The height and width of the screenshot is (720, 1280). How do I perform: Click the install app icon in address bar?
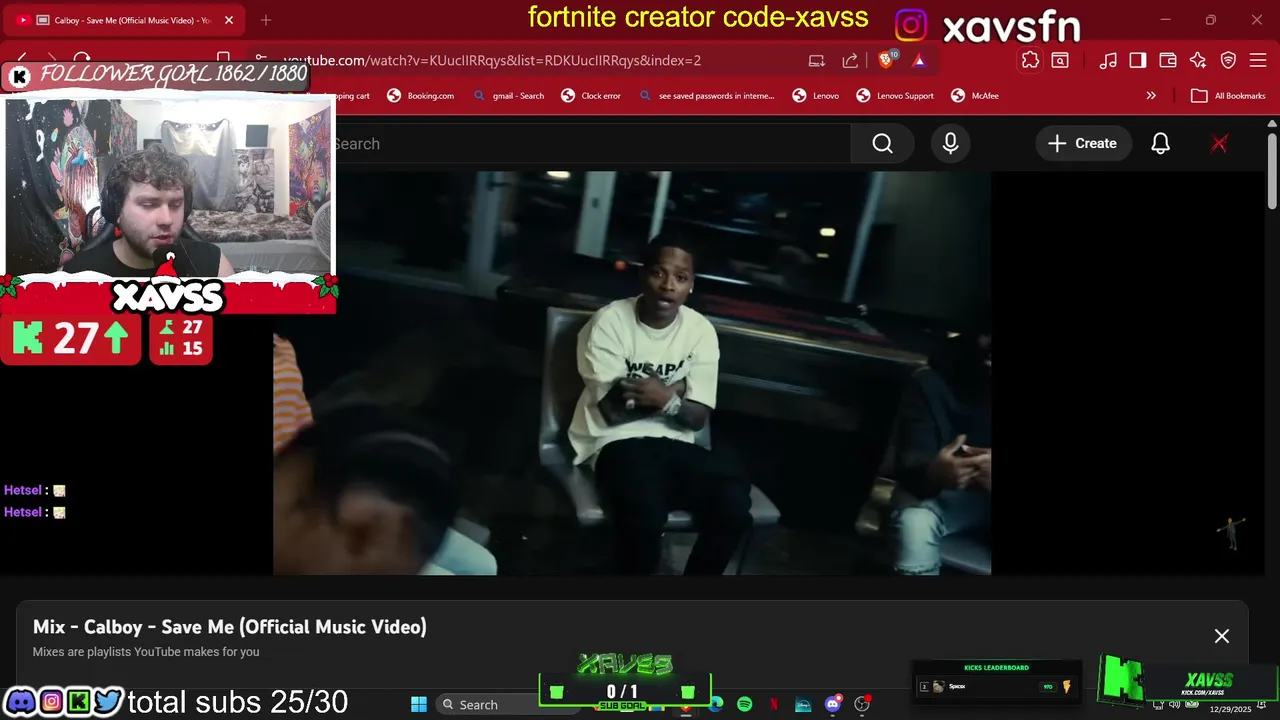pyautogui.click(x=817, y=60)
